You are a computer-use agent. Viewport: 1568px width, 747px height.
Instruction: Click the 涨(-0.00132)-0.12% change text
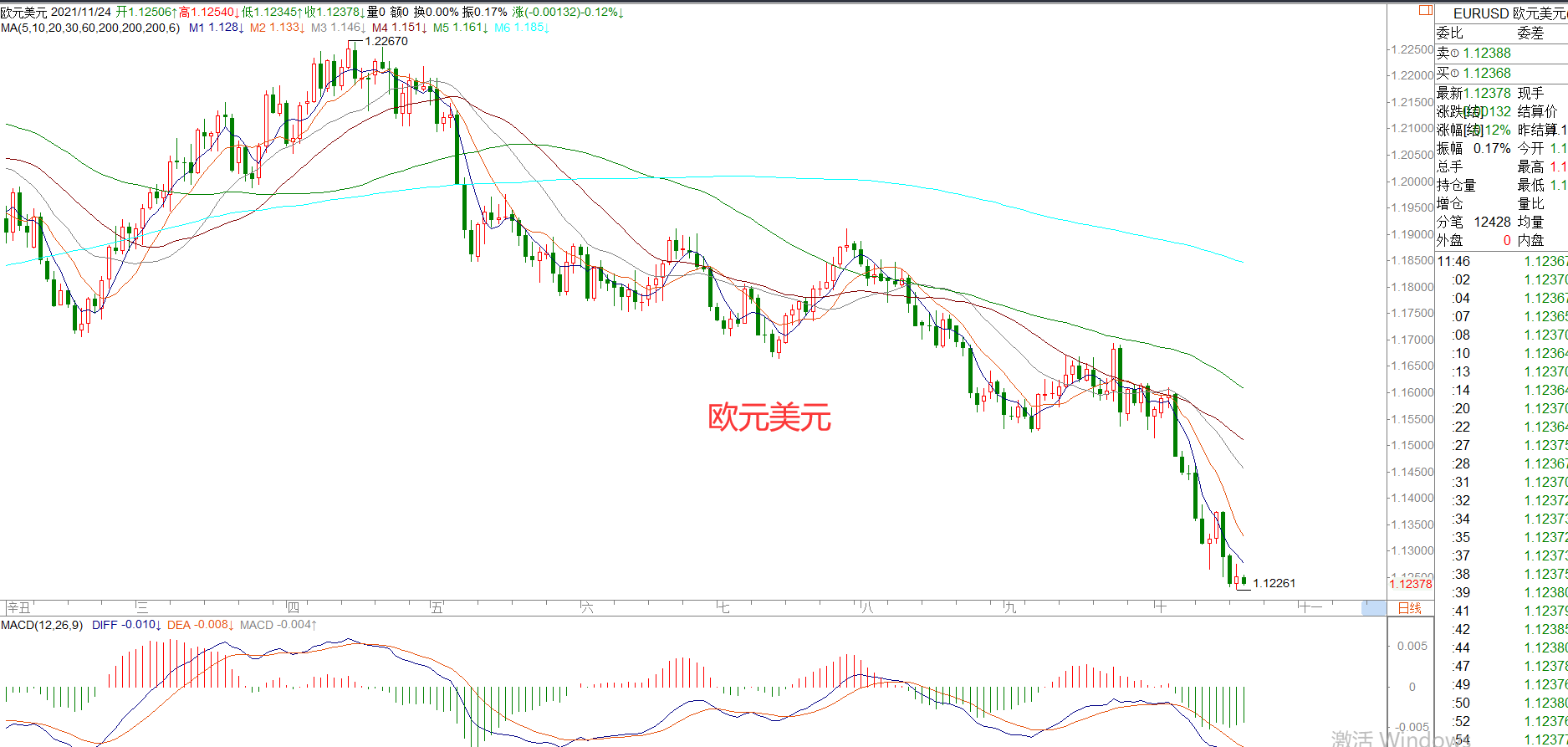tap(568, 13)
